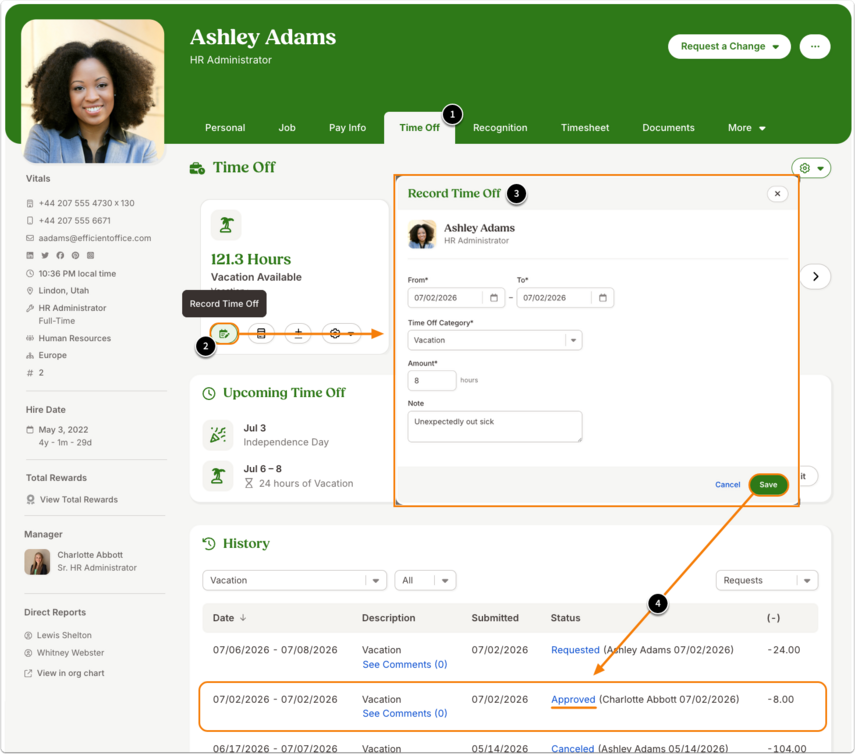Click the aadams@efficientoffice.com email address
Viewport: 855px width, 754px height.
[x=95, y=238]
